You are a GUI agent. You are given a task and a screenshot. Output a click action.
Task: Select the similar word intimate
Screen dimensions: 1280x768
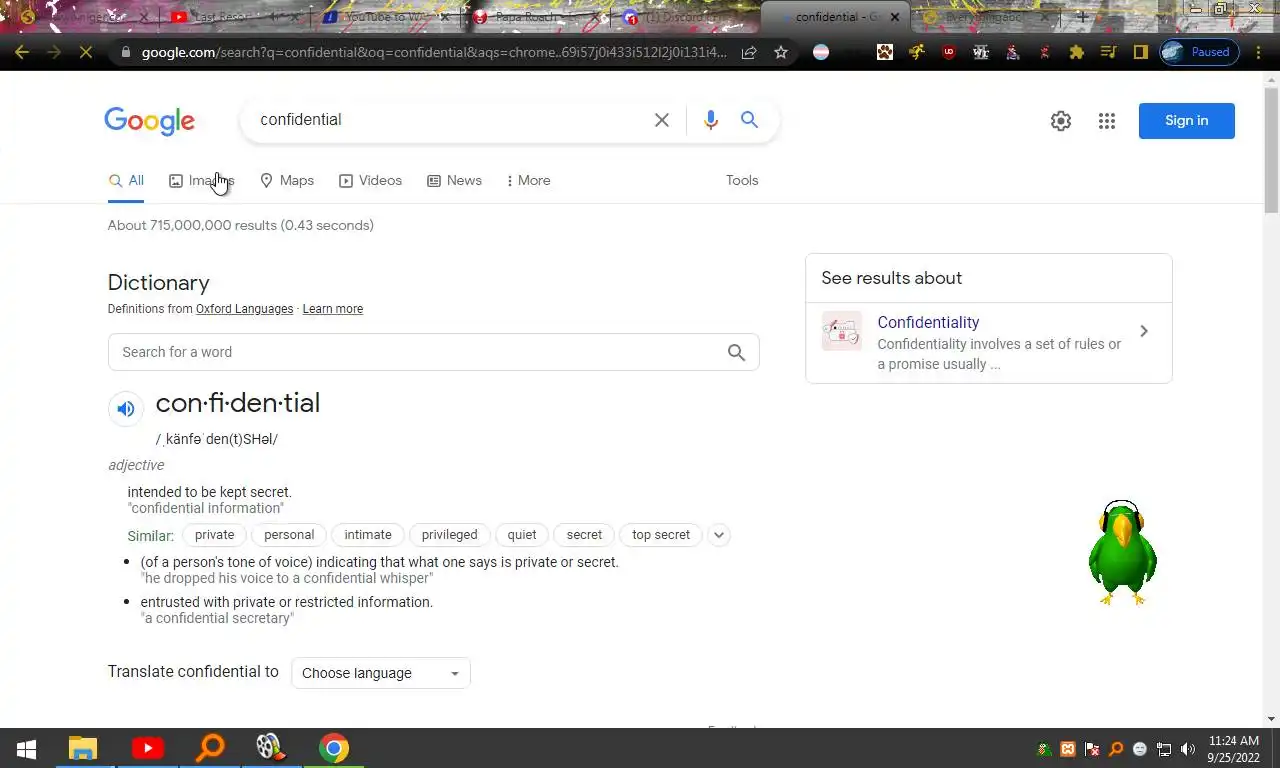click(368, 535)
